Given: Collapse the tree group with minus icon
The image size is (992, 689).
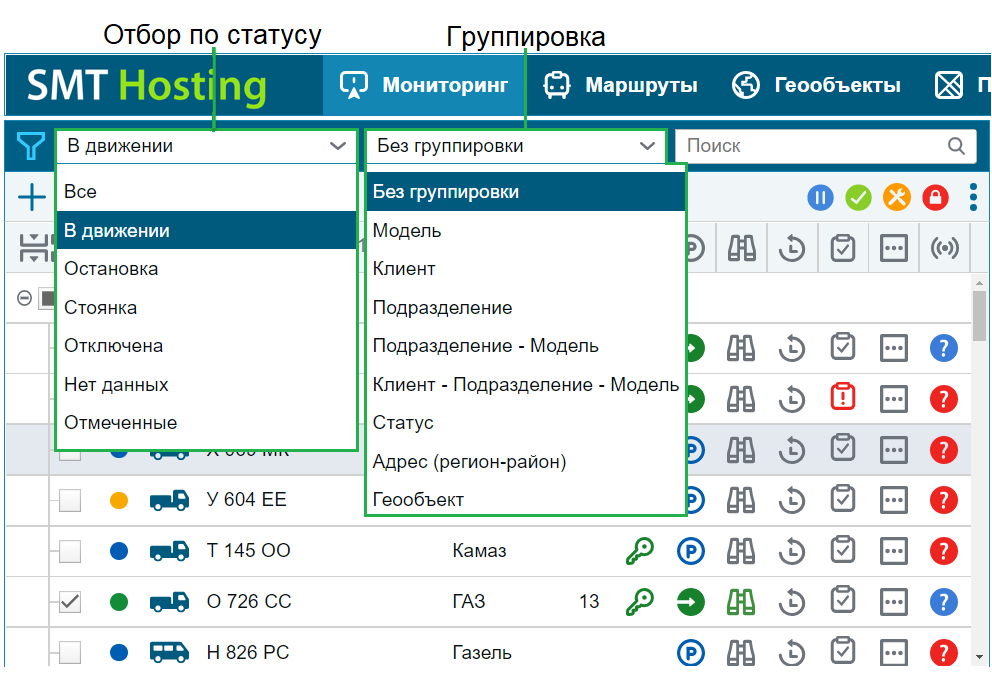Looking at the screenshot, I should coord(24,299).
